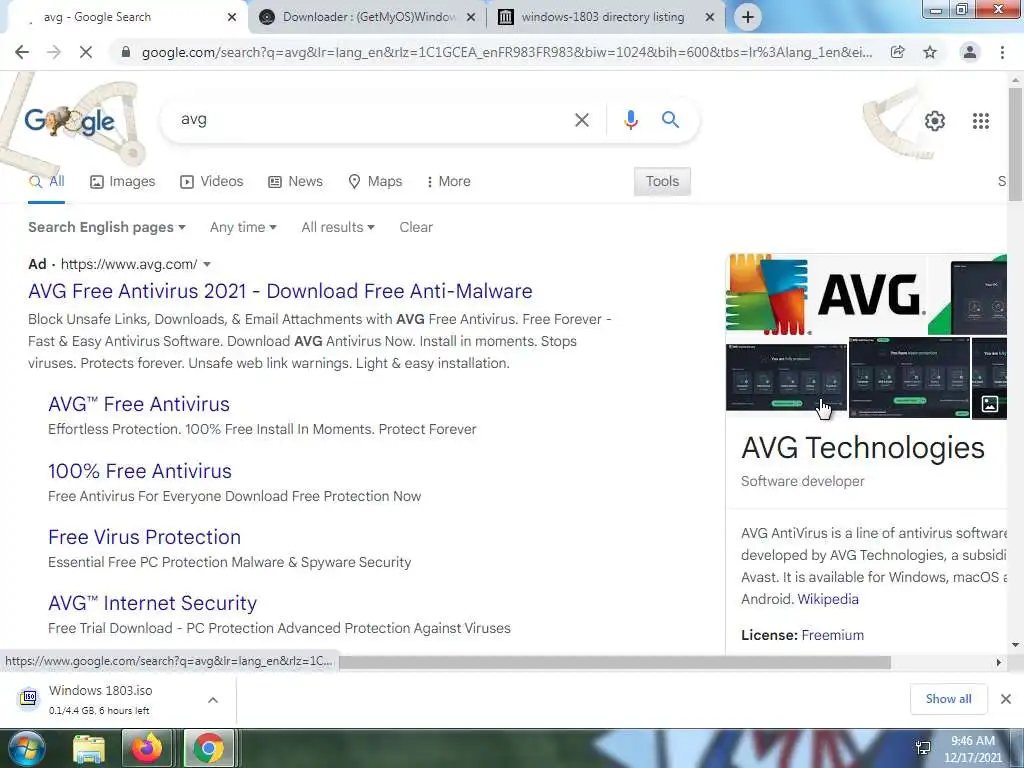Image resolution: width=1024 pixels, height=768 pixels.
Task: Open the Wikipedia link for AVG
Action: 828,600
